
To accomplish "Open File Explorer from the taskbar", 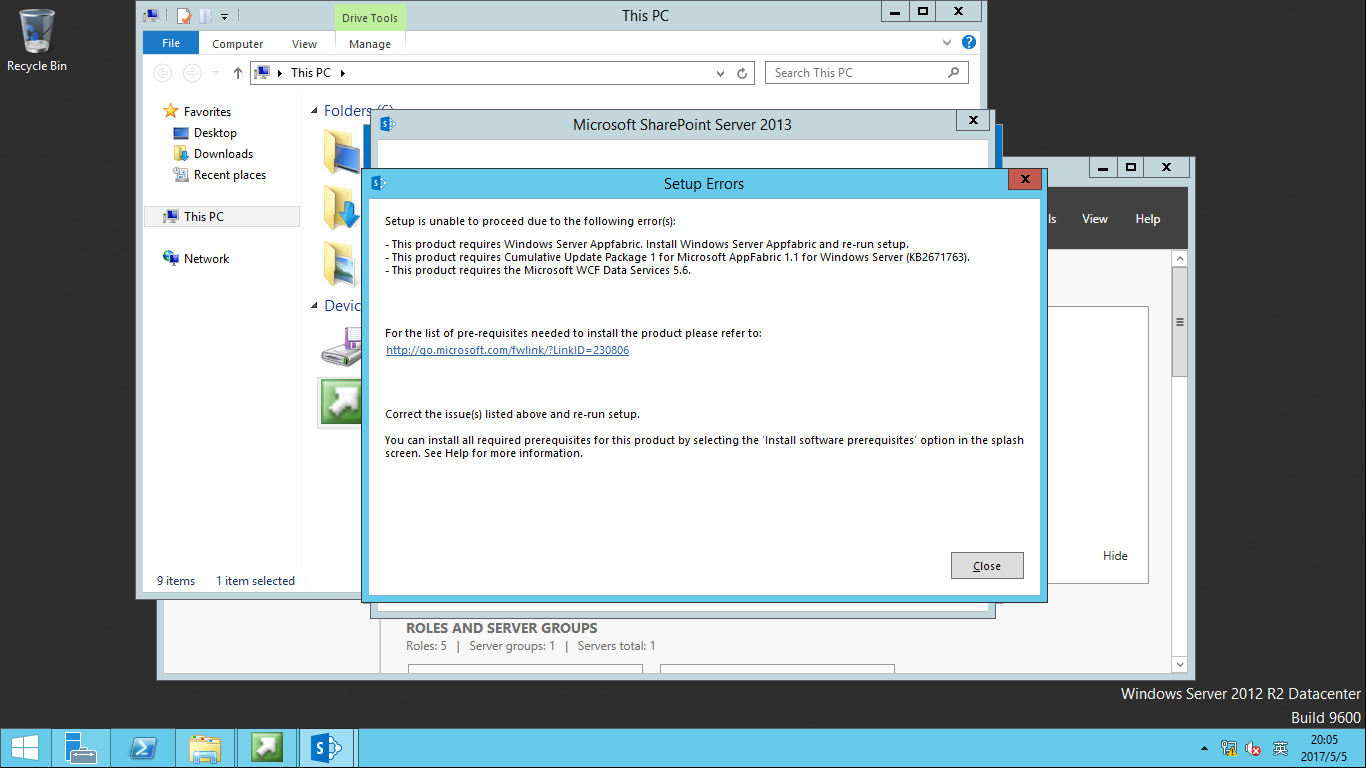I will click(205, 748).
